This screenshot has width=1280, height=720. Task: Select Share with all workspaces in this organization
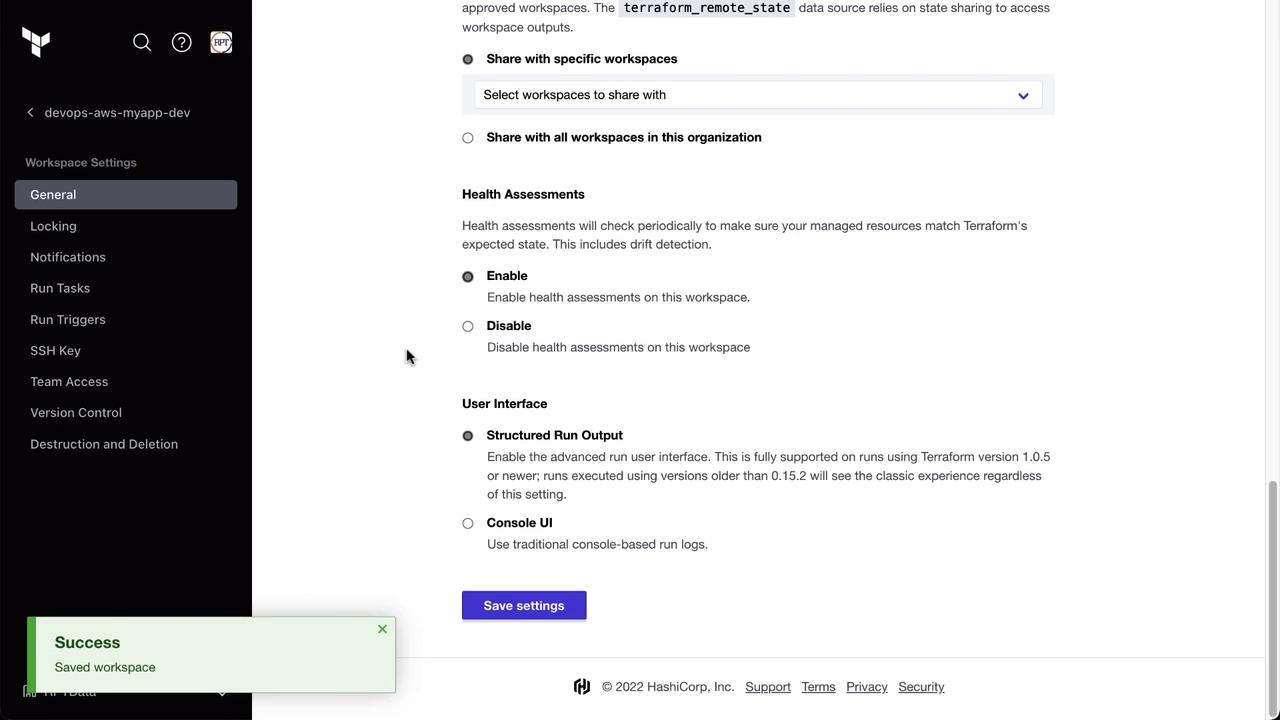click(468, 138)
